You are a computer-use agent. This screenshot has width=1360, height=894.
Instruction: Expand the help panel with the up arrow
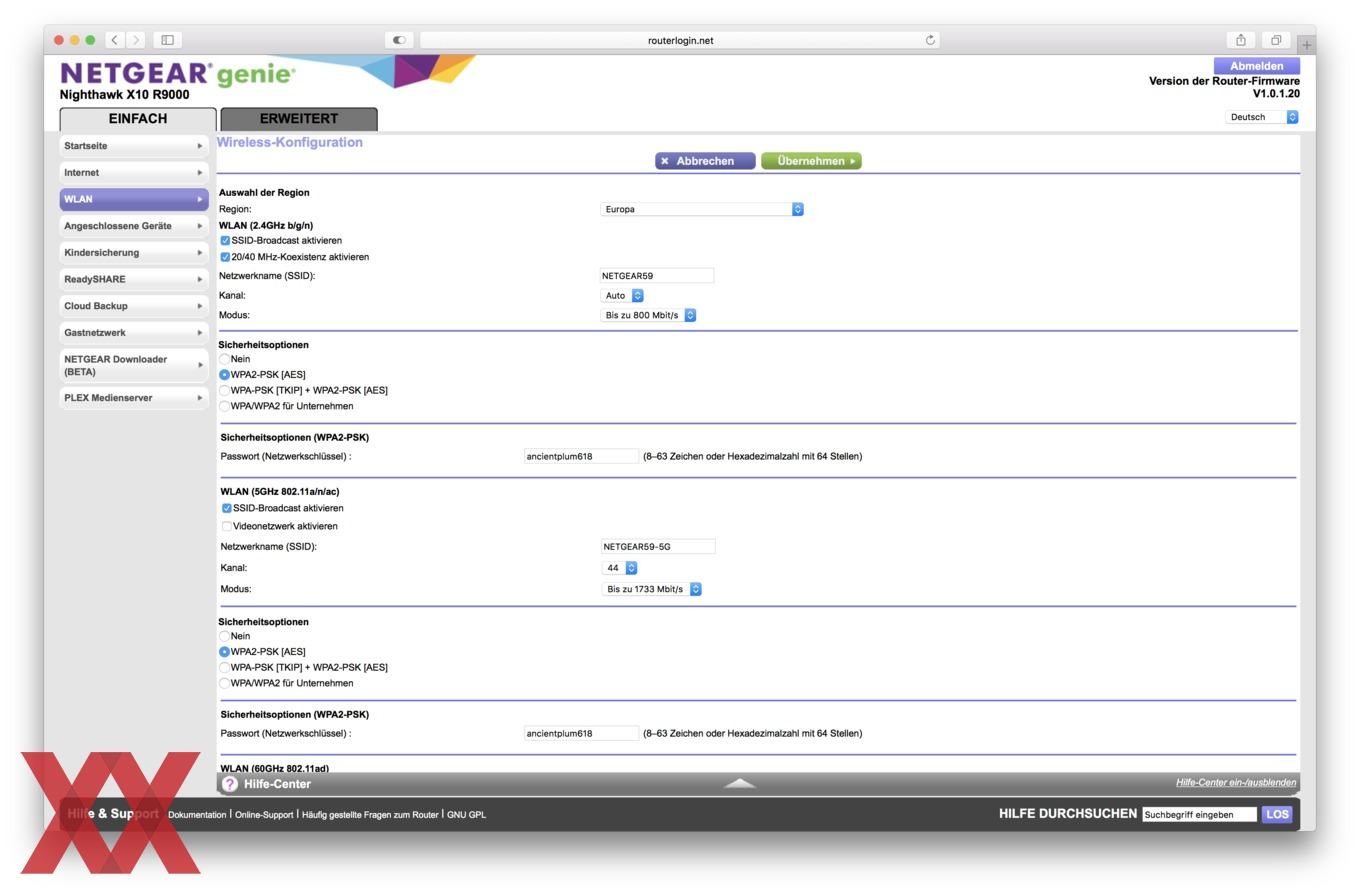point(740,783)
